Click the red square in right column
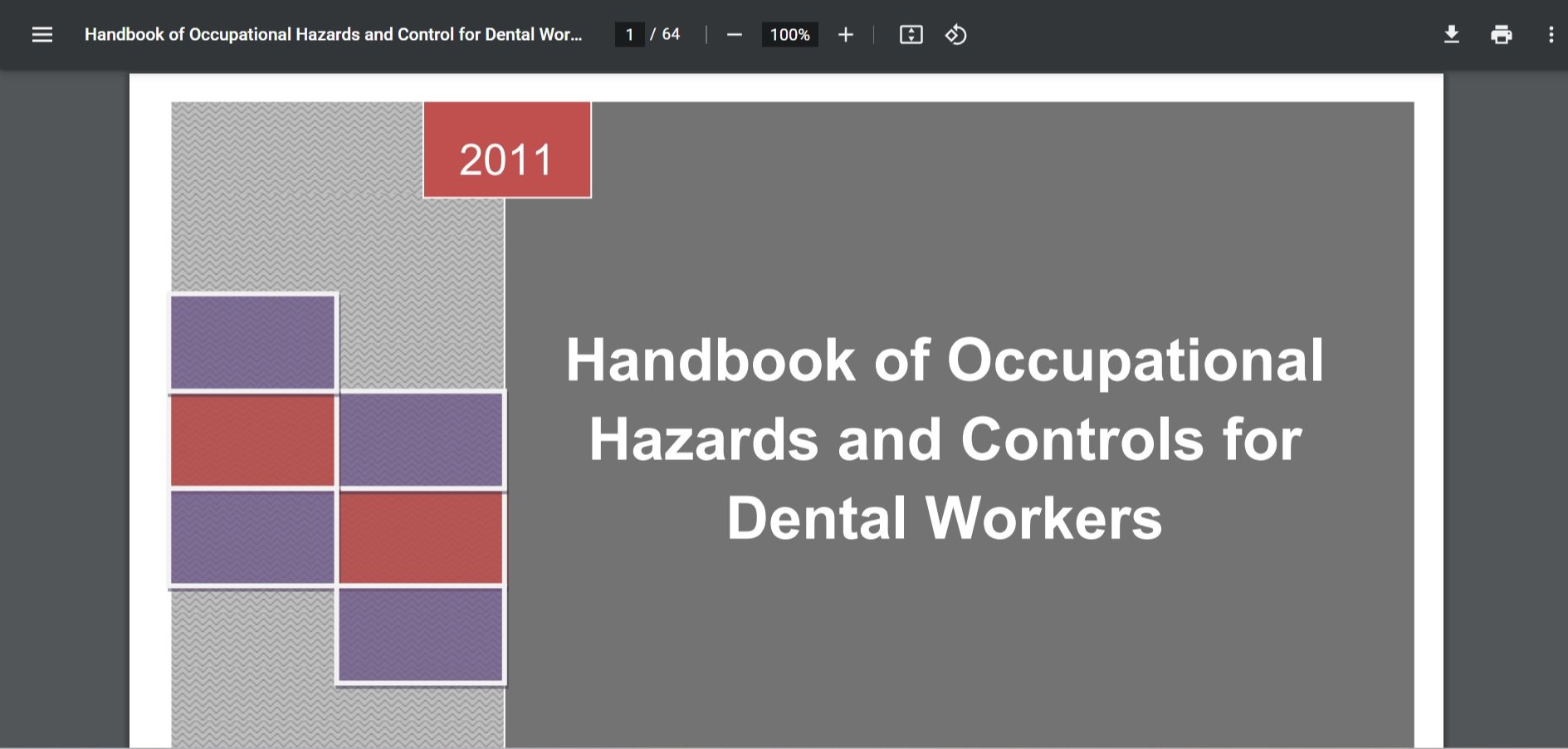 (421, 538)
